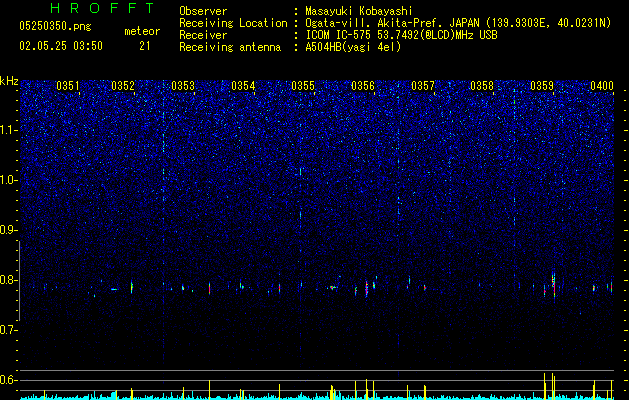Click the meteor echo cluster at 0356
629x400 pixels.
[366, 288]
